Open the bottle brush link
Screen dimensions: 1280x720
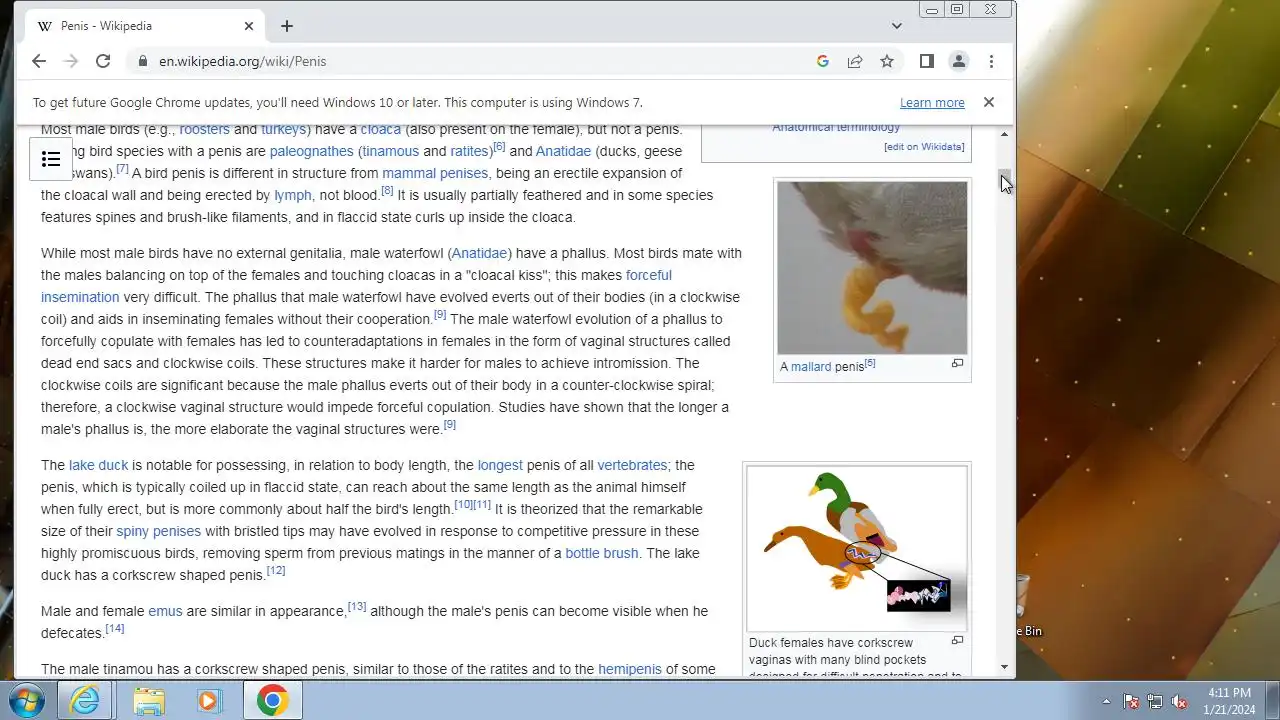pyautogui.click(x=602, y=553)
